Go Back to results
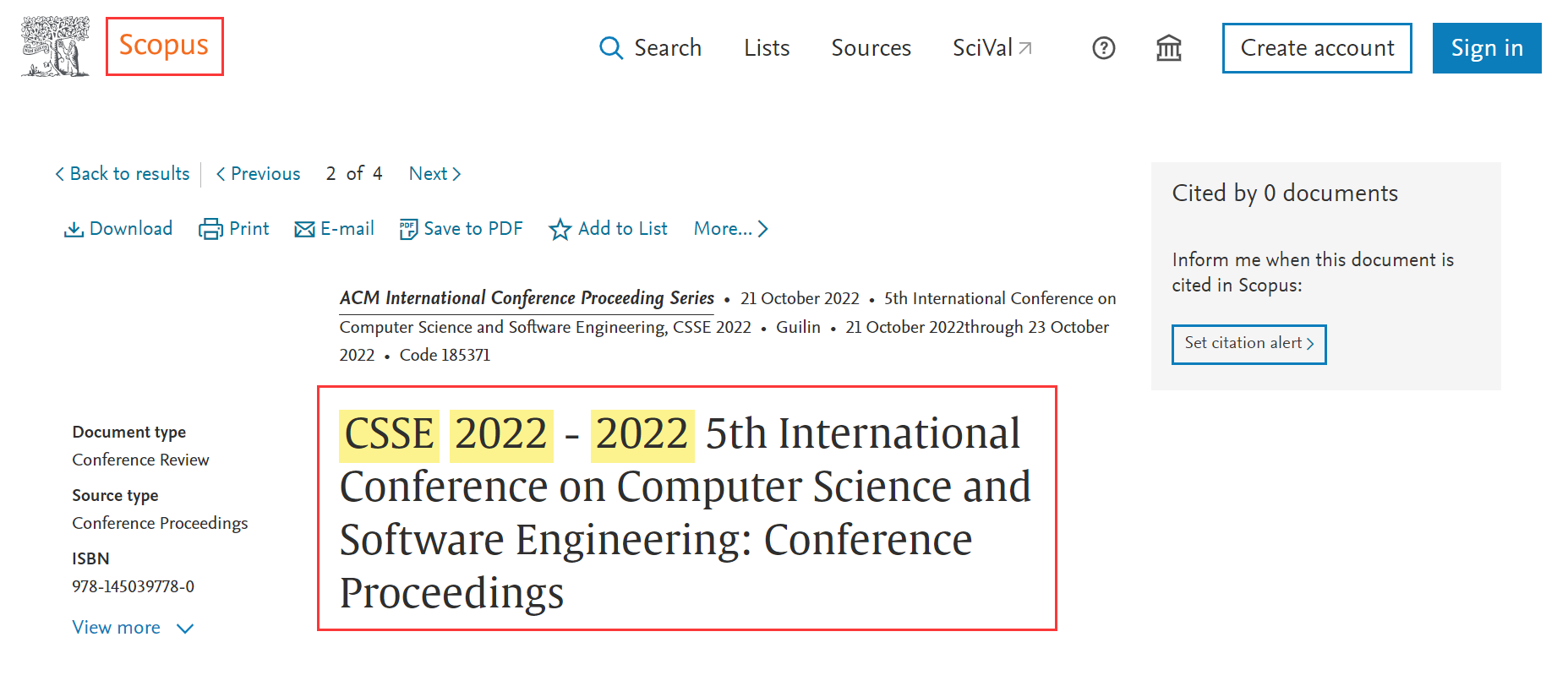The height and width of the screenshot is (697, 1568). tap(123, 173)
